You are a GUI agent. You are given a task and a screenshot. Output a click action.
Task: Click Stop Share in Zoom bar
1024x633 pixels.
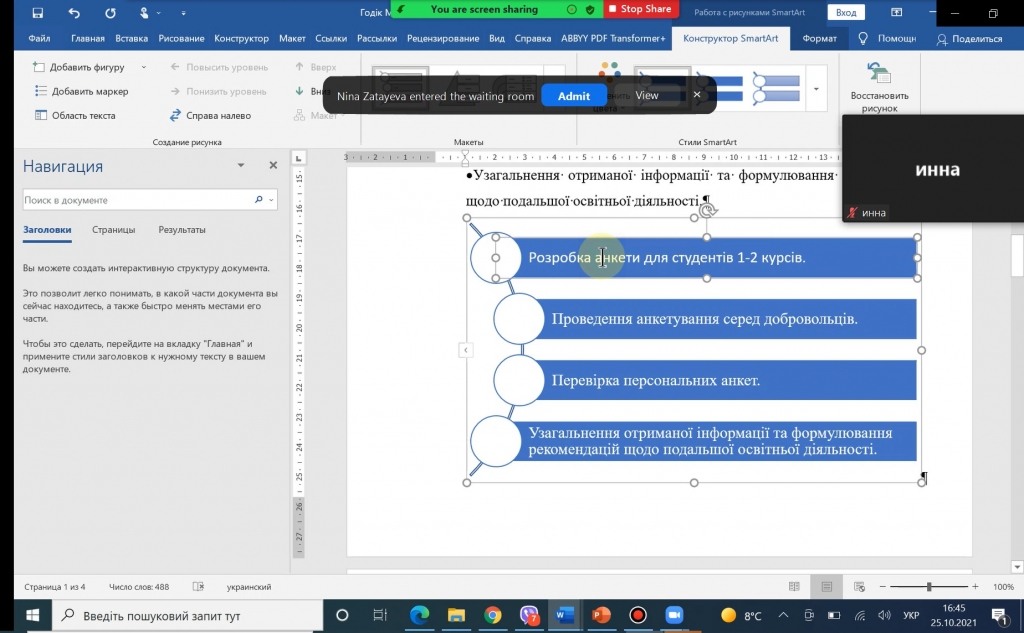coord(639,9)
